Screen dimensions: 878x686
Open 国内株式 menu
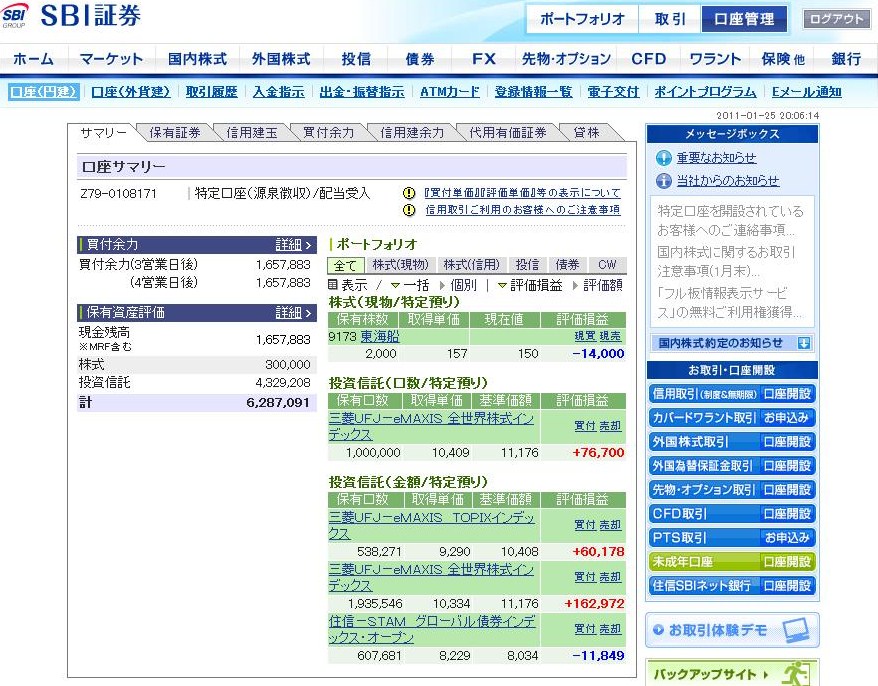point(197,59)
